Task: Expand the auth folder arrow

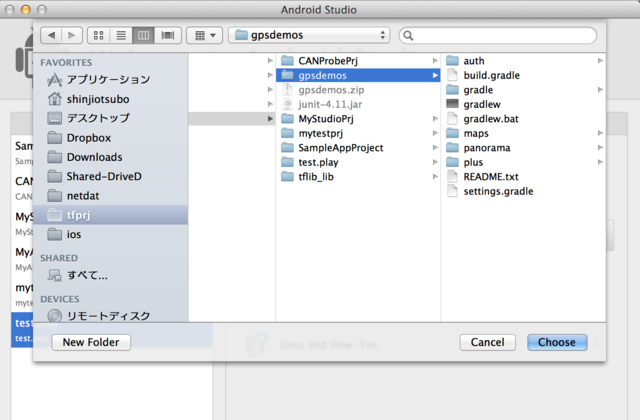Action: coord(600,61)
